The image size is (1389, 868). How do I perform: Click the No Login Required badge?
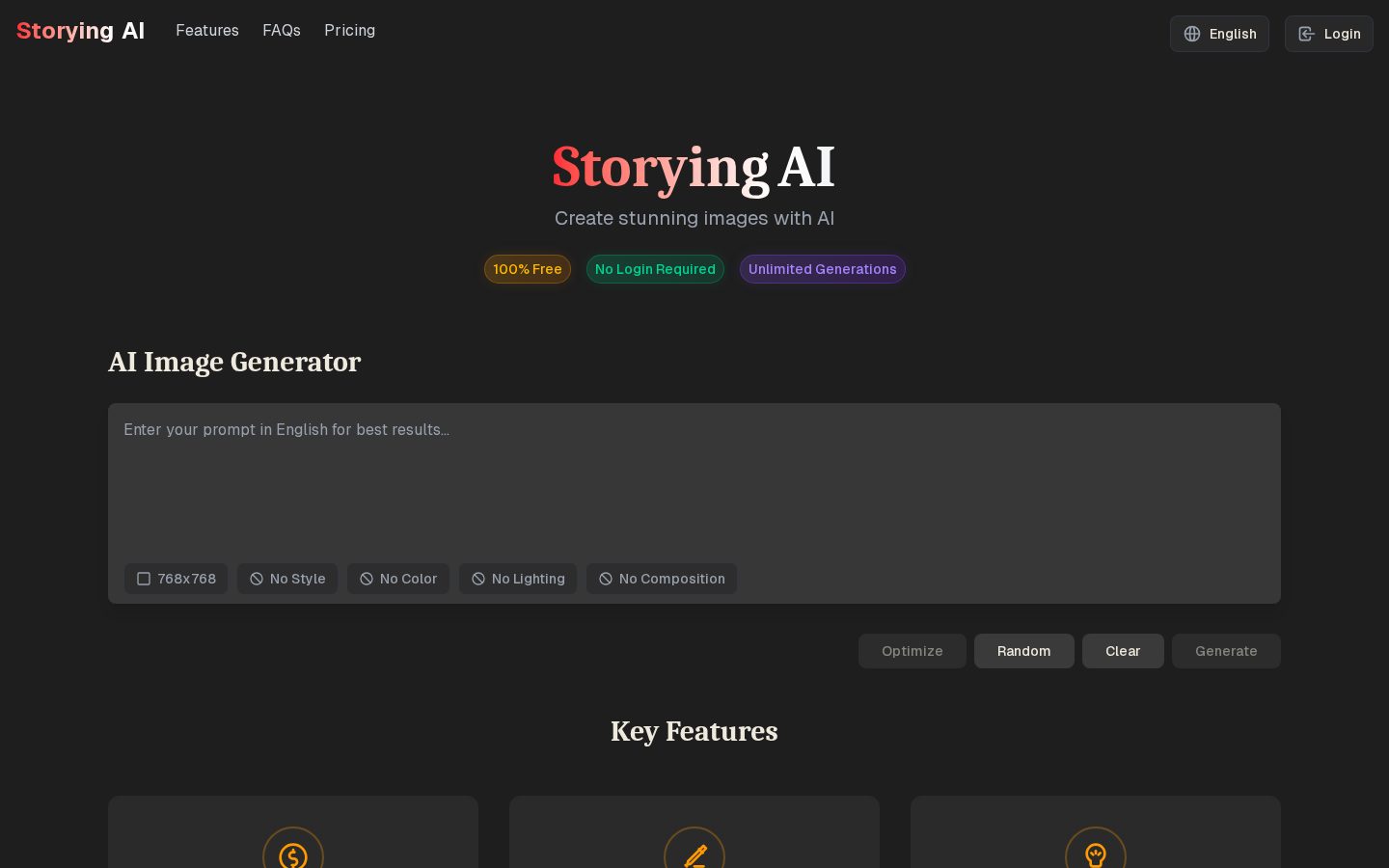(x=655, y=269)
